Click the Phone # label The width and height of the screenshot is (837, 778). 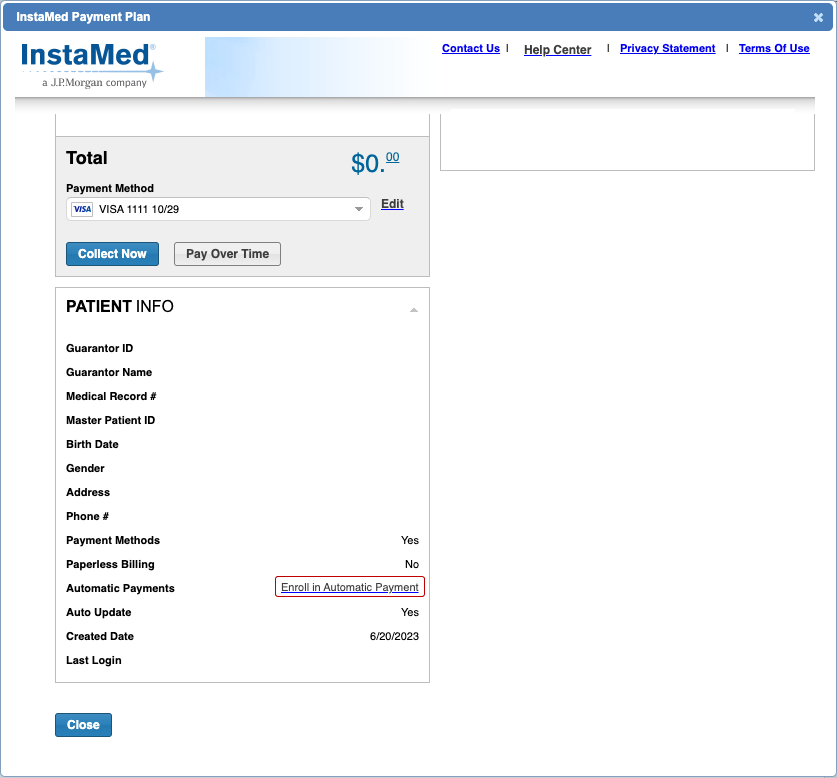(x=88, y=516)
